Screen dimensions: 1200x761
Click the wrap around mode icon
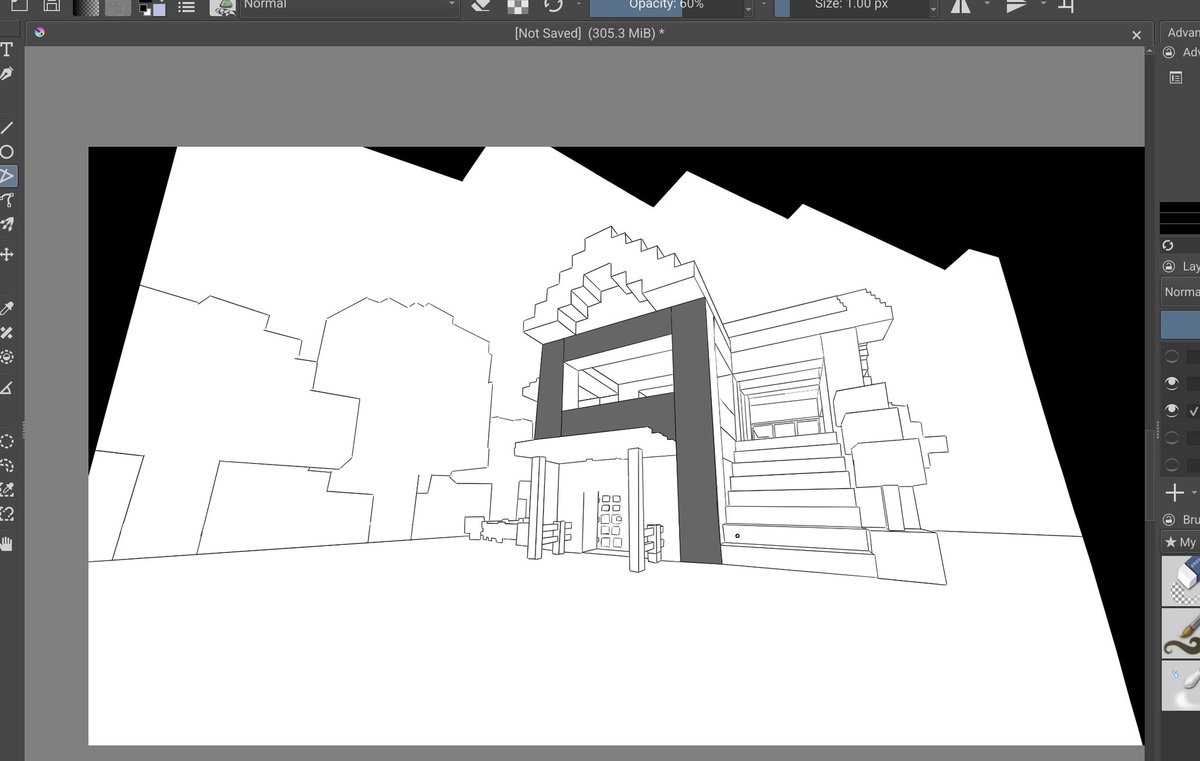1067,6
